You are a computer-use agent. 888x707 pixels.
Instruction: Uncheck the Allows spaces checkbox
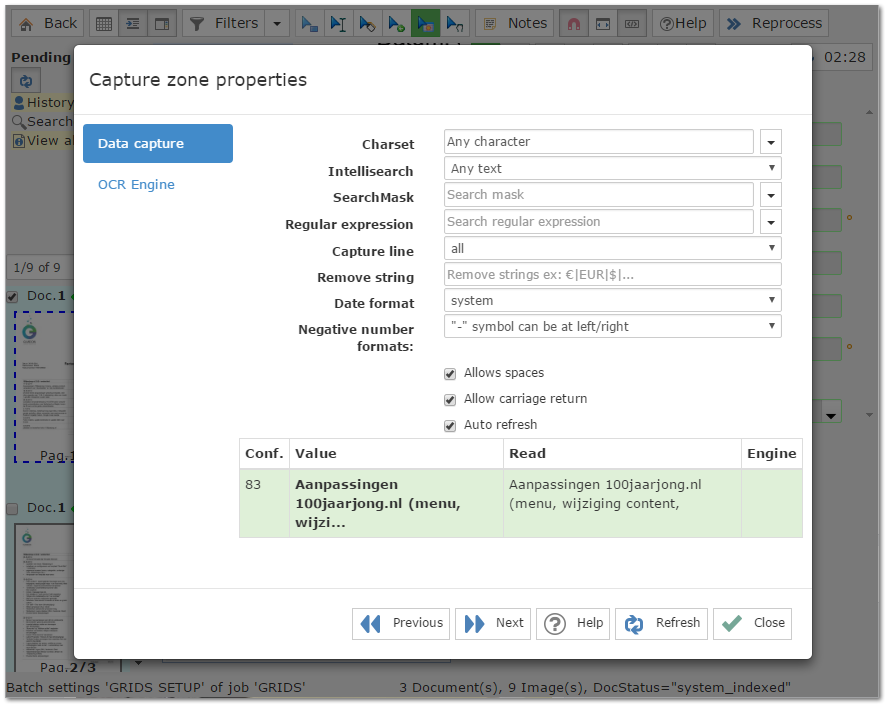pos(450,374)
